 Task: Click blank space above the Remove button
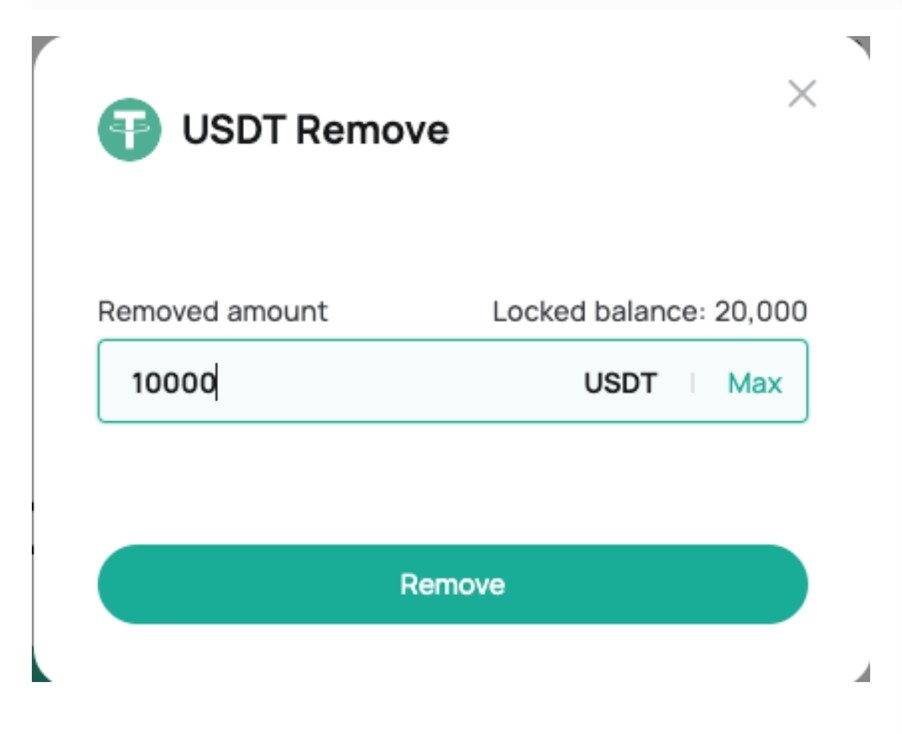(x=453, y=483)
